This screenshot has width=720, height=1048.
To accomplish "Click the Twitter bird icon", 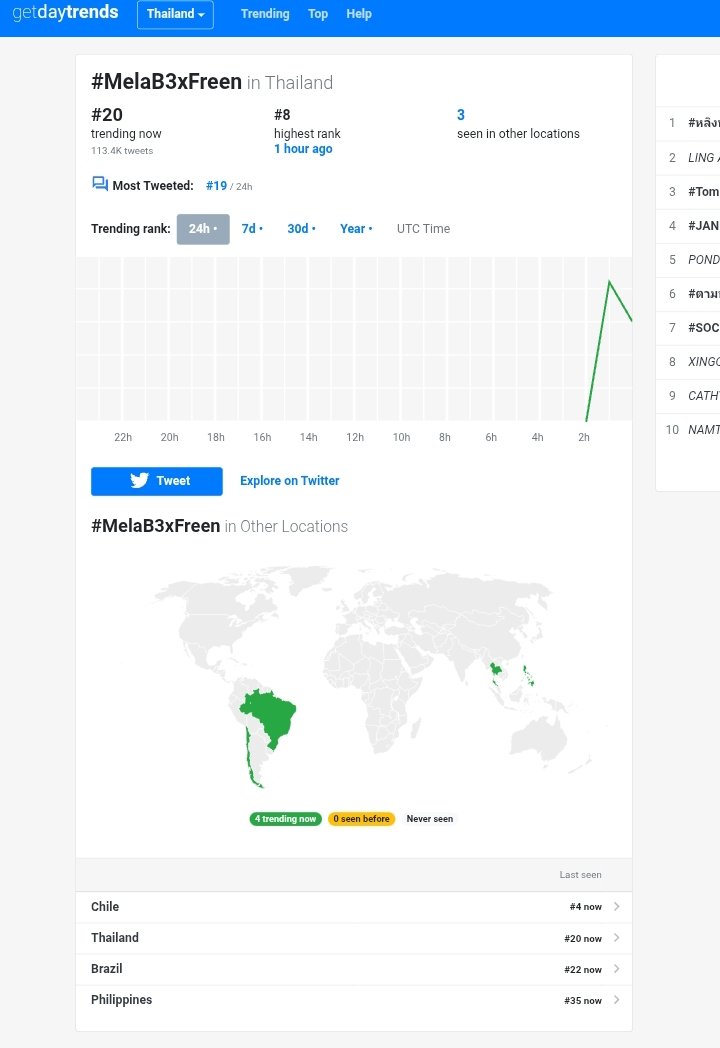I will pyautogui.click(x=139, y=481).
